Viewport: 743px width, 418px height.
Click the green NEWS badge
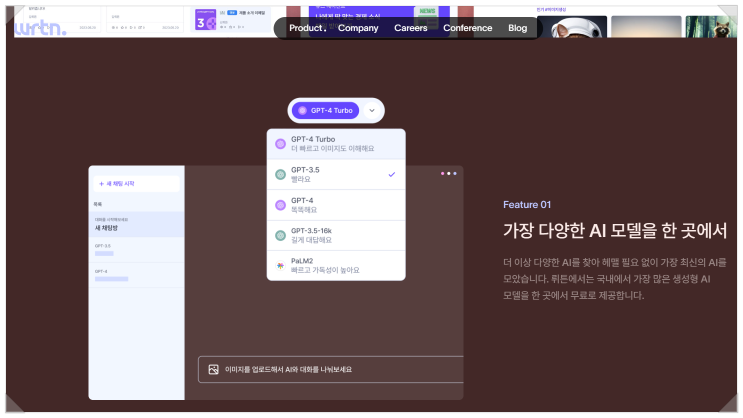(426, 11)
